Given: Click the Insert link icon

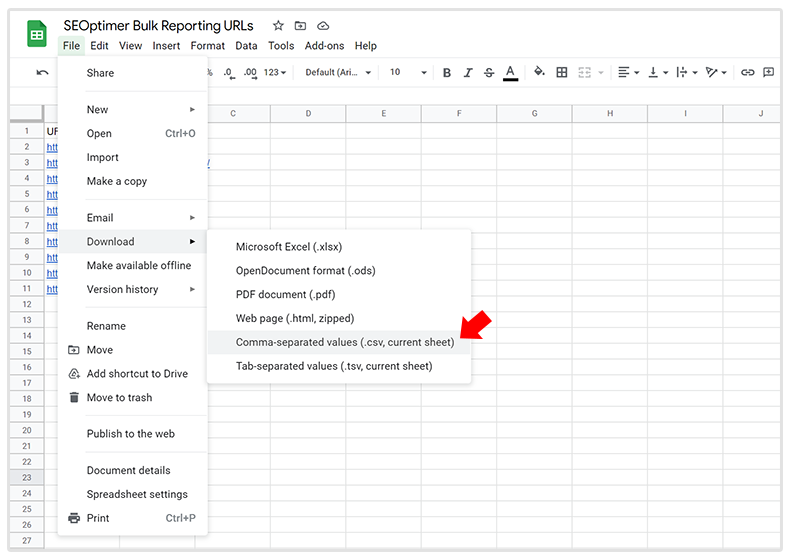Looking at the screenshot, I should click(x=747, y=73).
